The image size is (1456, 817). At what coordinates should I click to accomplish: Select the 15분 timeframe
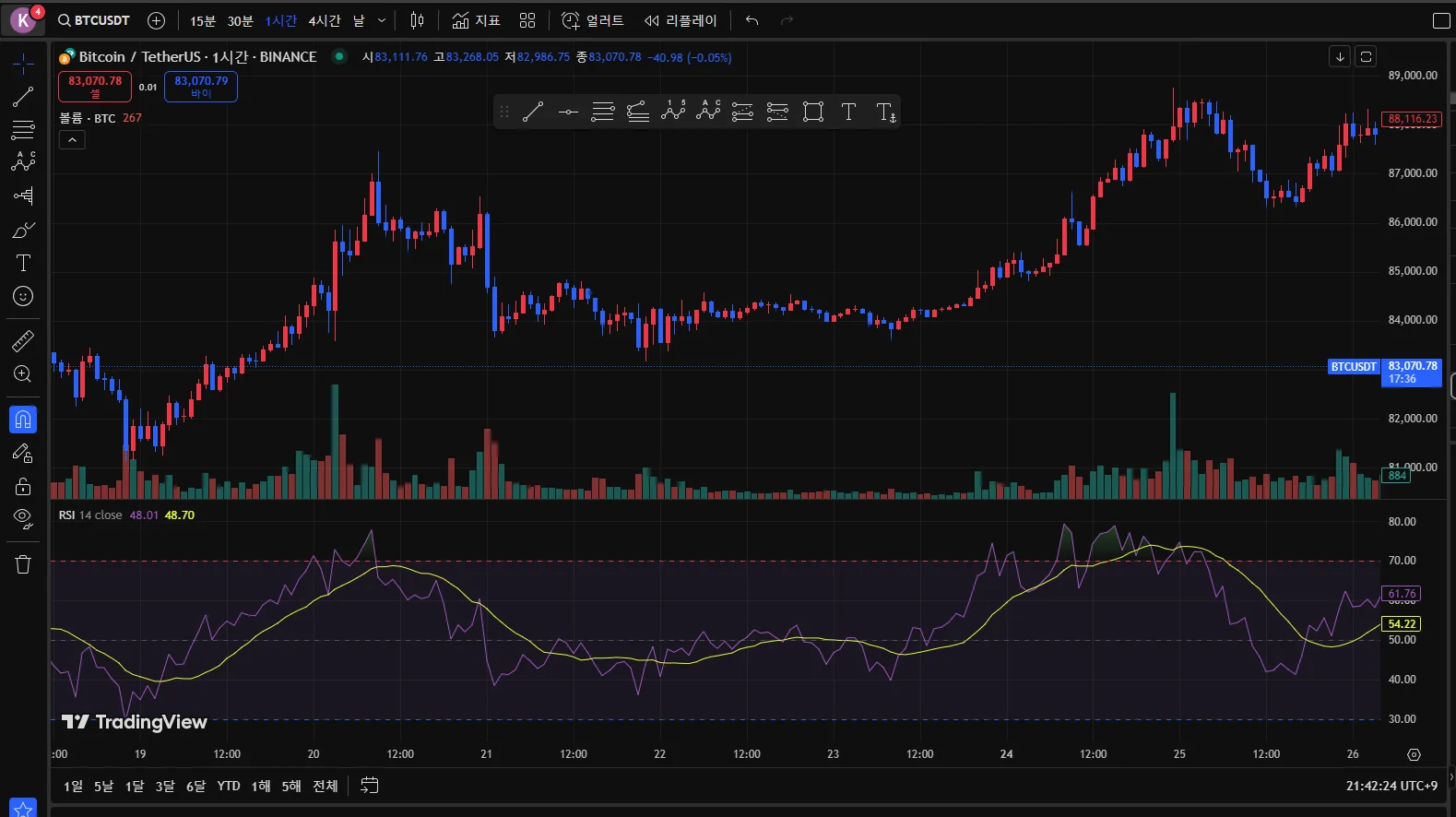[x=203, y=20]
